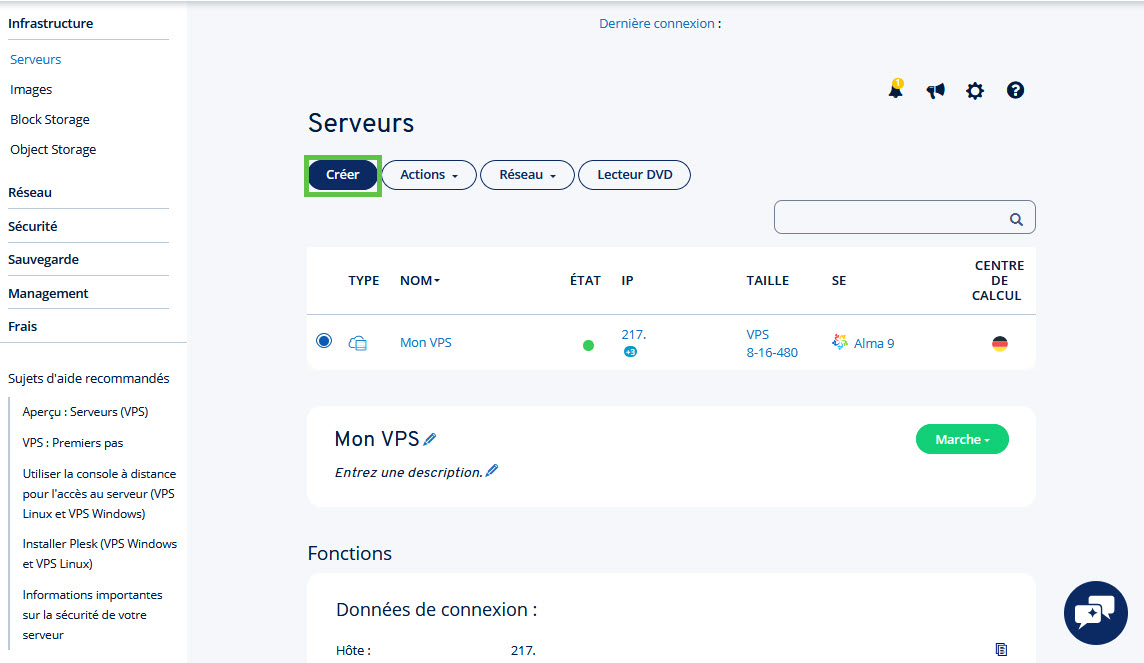Click the Mon VPS detail heading
Image resolution: width=1144 pixels, height=663 pixels.
(376, 439)
